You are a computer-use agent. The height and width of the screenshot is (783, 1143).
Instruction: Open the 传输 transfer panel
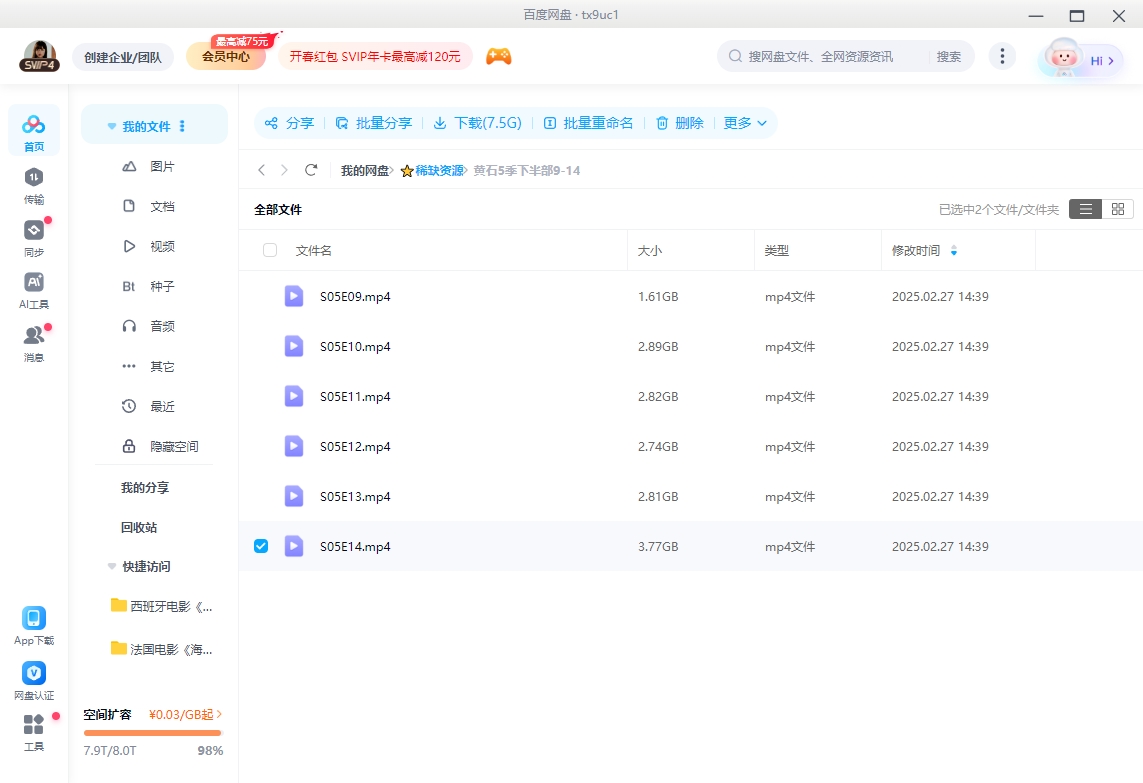[34, 186]
